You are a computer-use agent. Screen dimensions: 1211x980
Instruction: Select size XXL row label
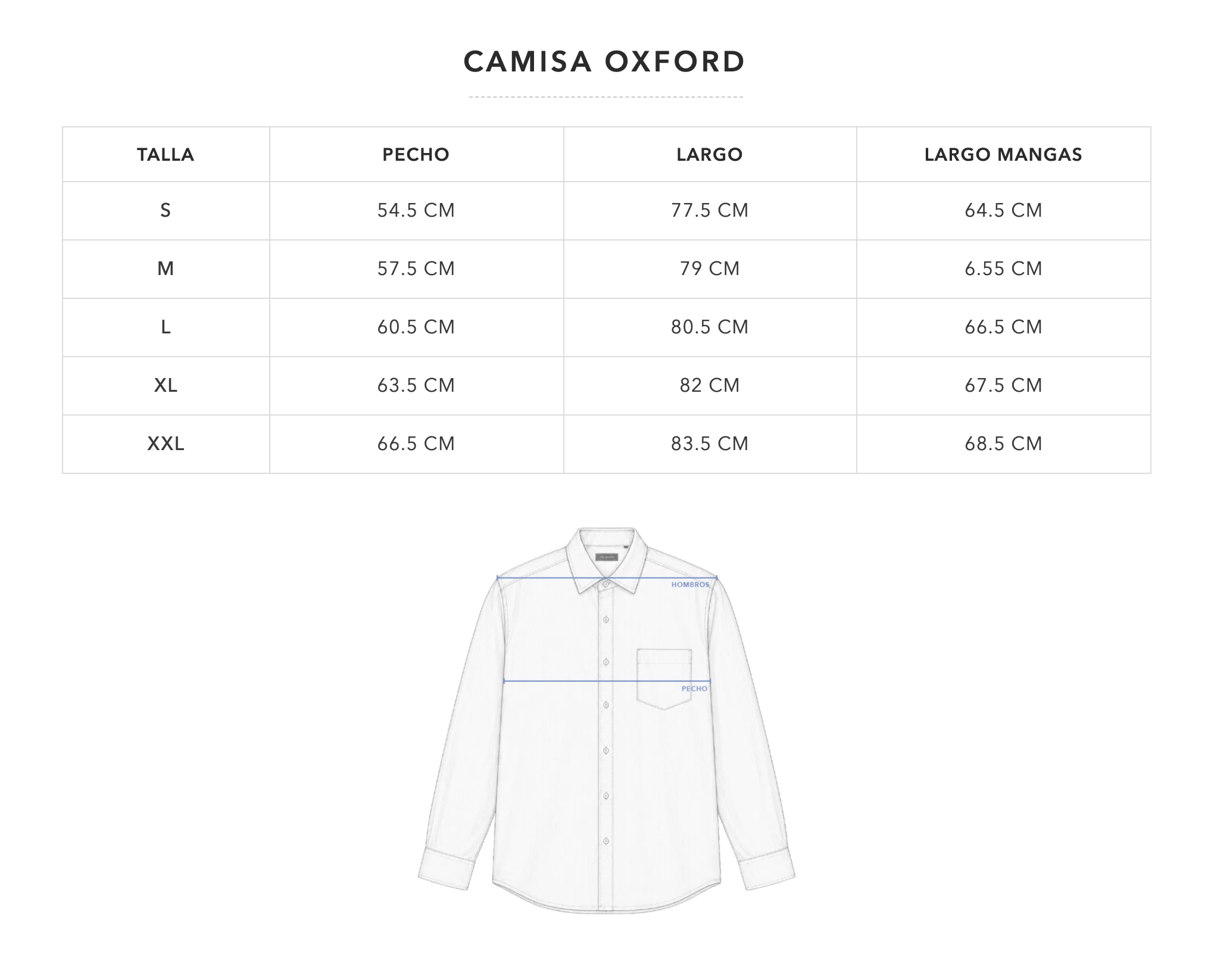click(x=166, y=444)
